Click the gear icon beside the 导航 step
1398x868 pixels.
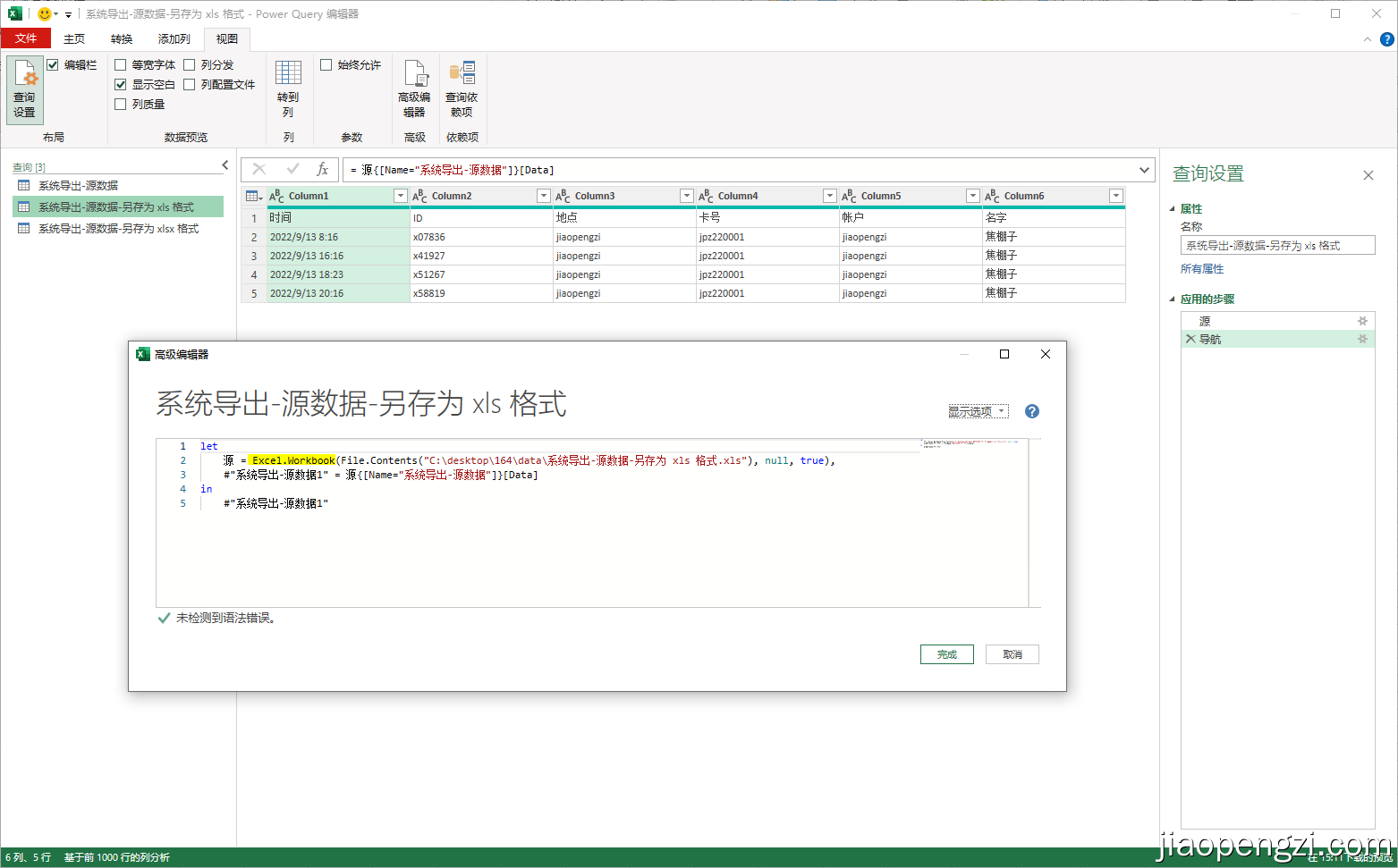pos(1363,339)
